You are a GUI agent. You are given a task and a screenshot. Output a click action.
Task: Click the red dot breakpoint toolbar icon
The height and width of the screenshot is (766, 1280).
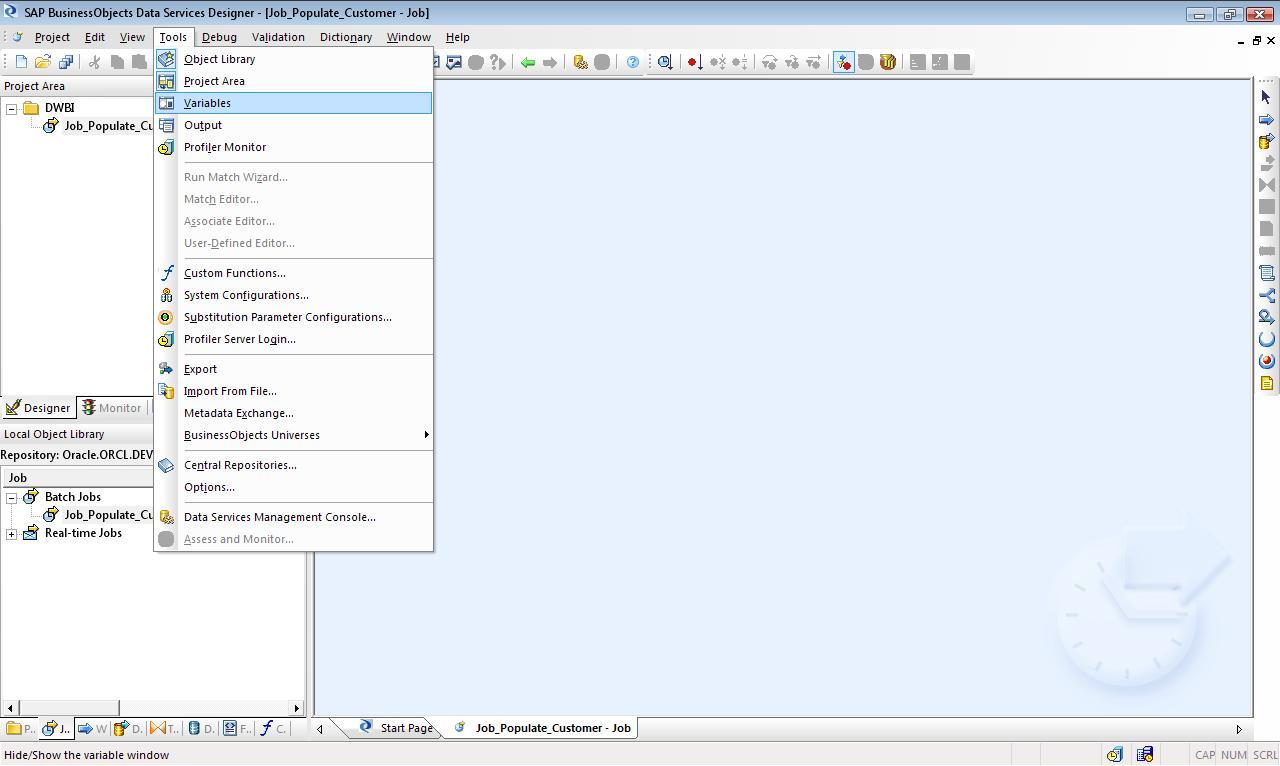[694, 62]
